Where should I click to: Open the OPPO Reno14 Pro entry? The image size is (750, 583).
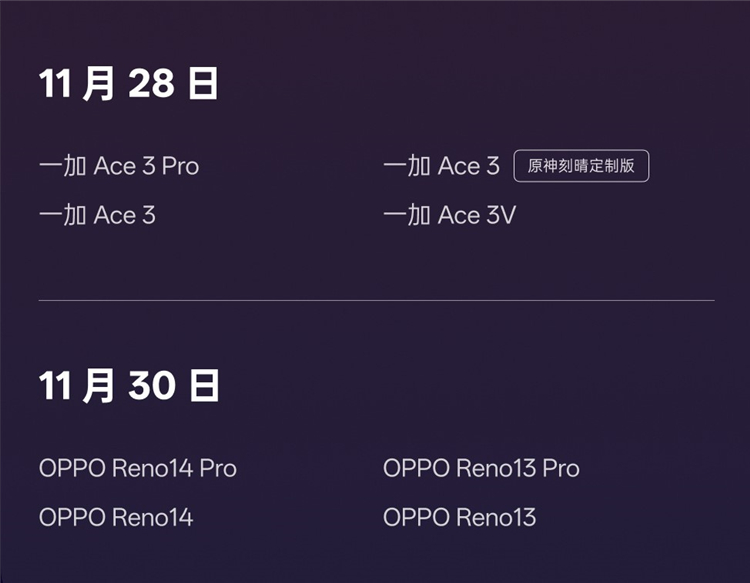click(x=138, y=468)
